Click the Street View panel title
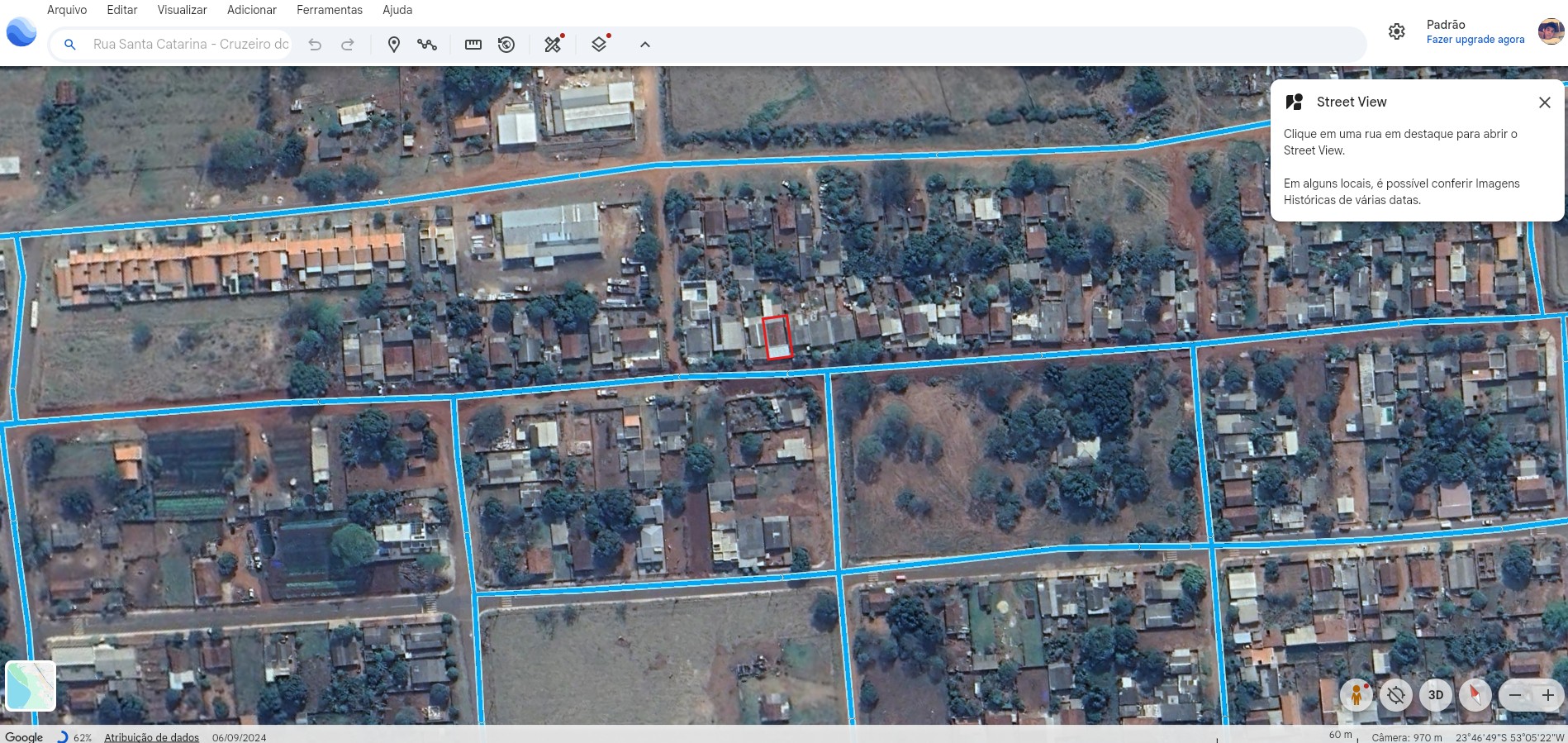 (x=1352, y=102)
